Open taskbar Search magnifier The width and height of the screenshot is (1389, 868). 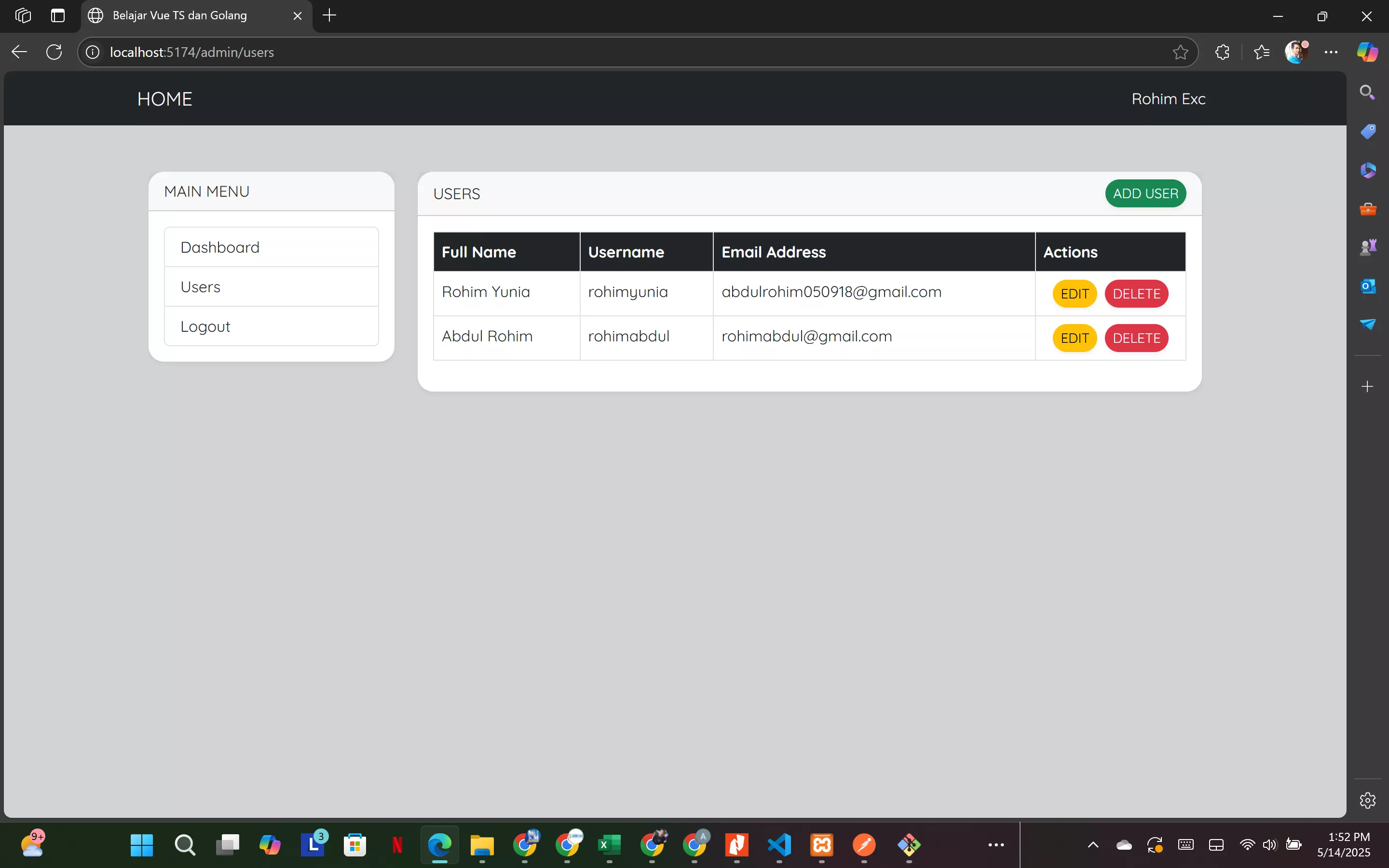(x=185, y=845)
